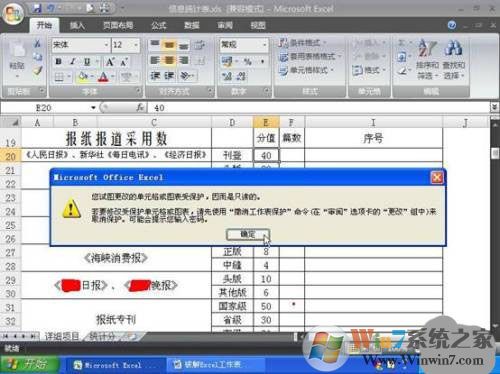
Task: Open 条件格式 conditional formatting menu
Action: point(303,43)
